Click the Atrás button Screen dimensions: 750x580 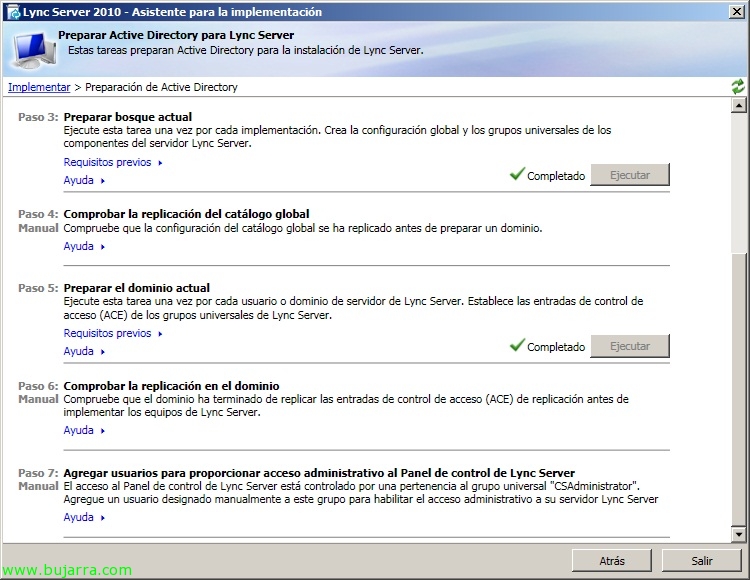pos(612,560)
